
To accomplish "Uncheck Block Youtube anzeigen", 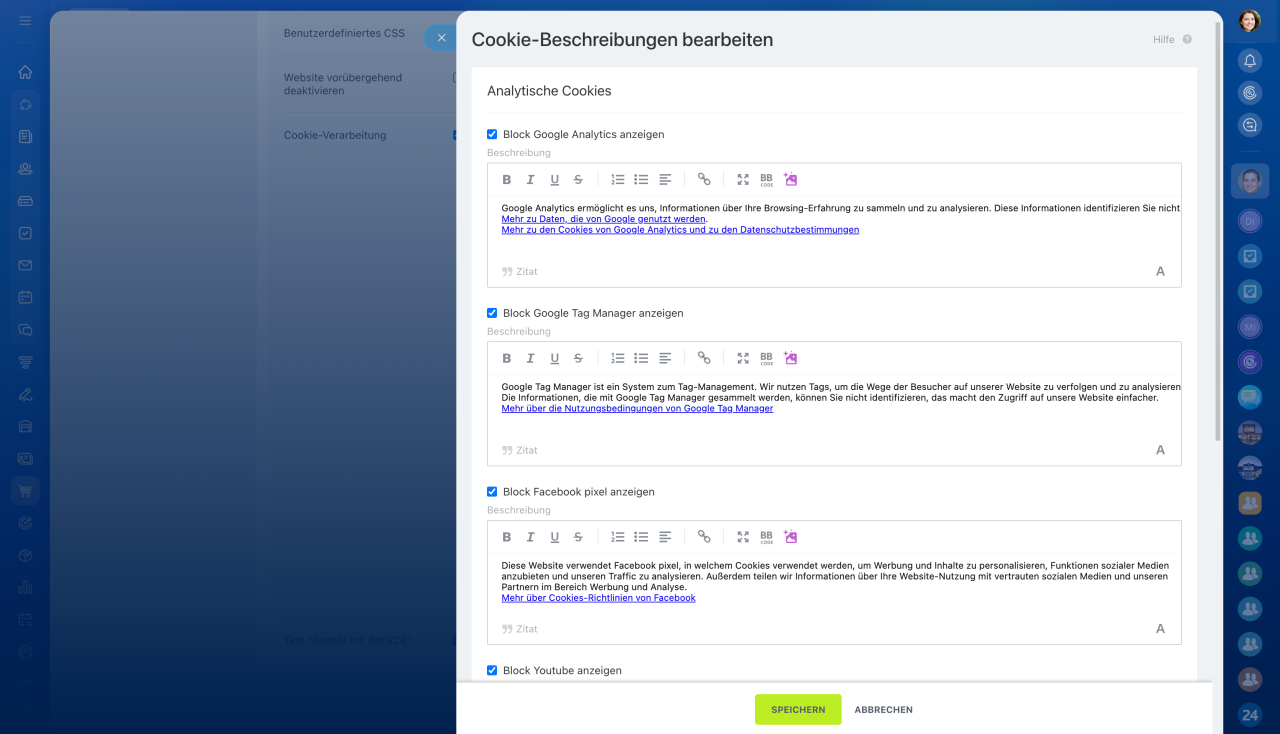I will (x=492, y=670).
